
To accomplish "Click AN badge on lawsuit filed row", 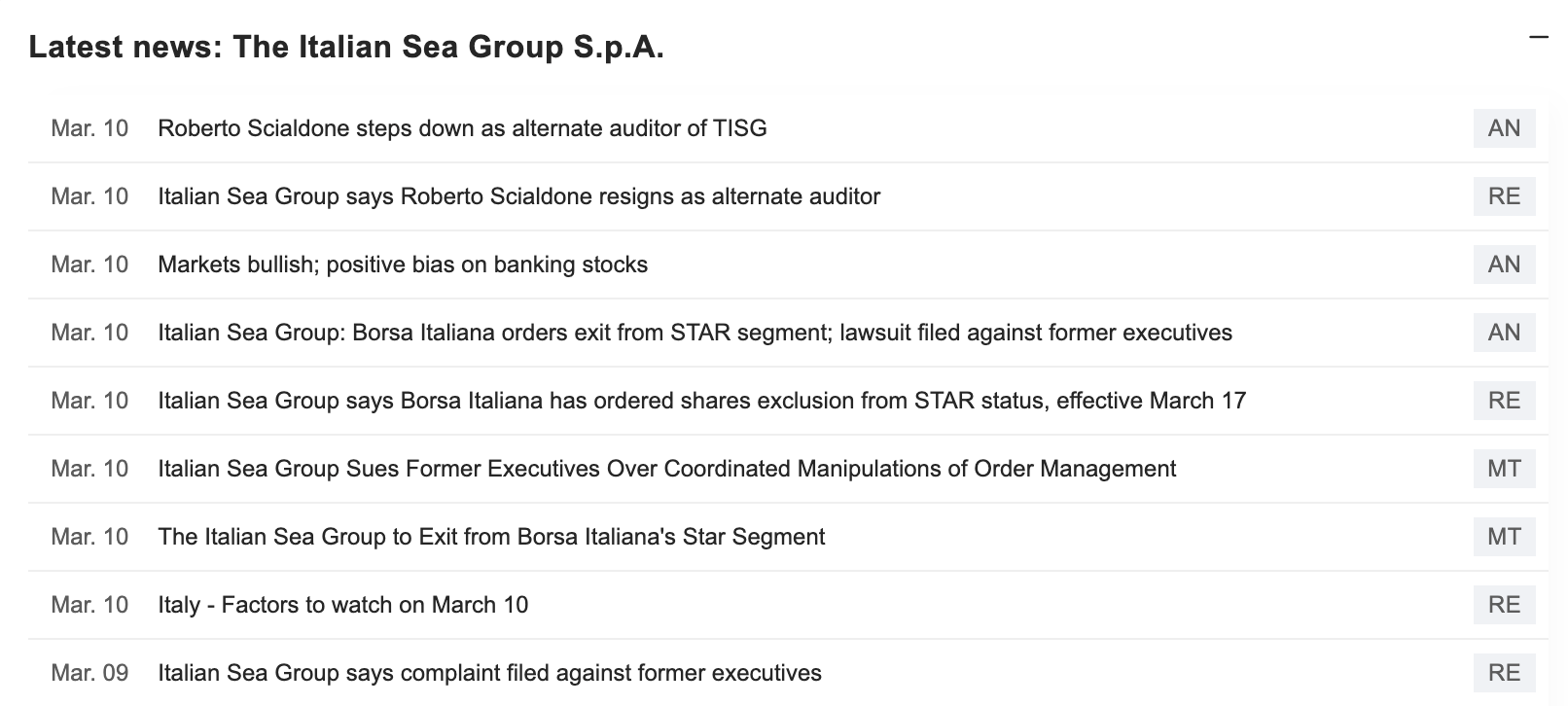I will coord(1504,333).
